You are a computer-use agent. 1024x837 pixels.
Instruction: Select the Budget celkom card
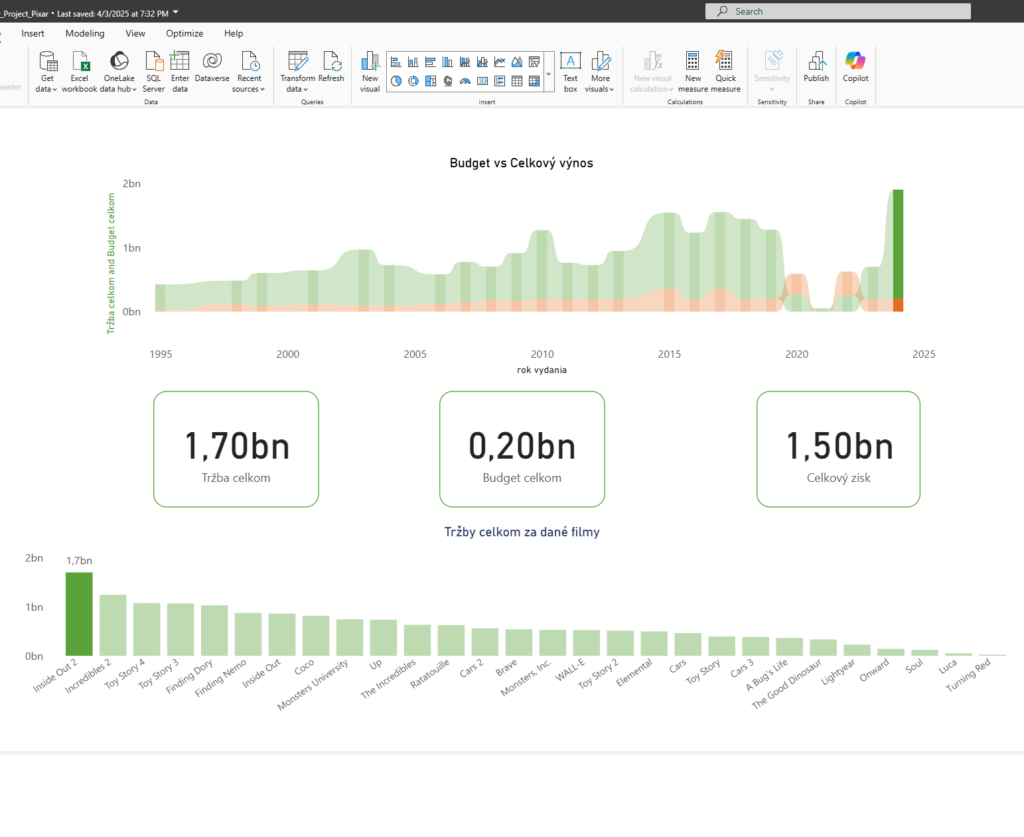tap(522, 449)
